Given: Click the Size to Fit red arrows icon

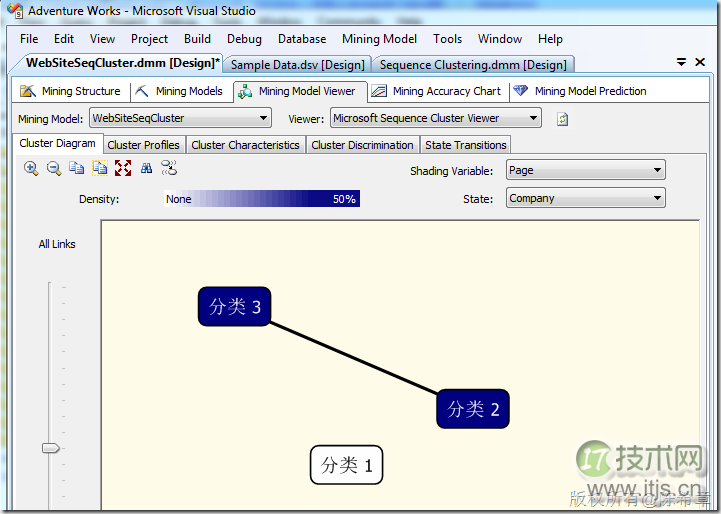Looking at the screenshot, I should pos(123,169).
